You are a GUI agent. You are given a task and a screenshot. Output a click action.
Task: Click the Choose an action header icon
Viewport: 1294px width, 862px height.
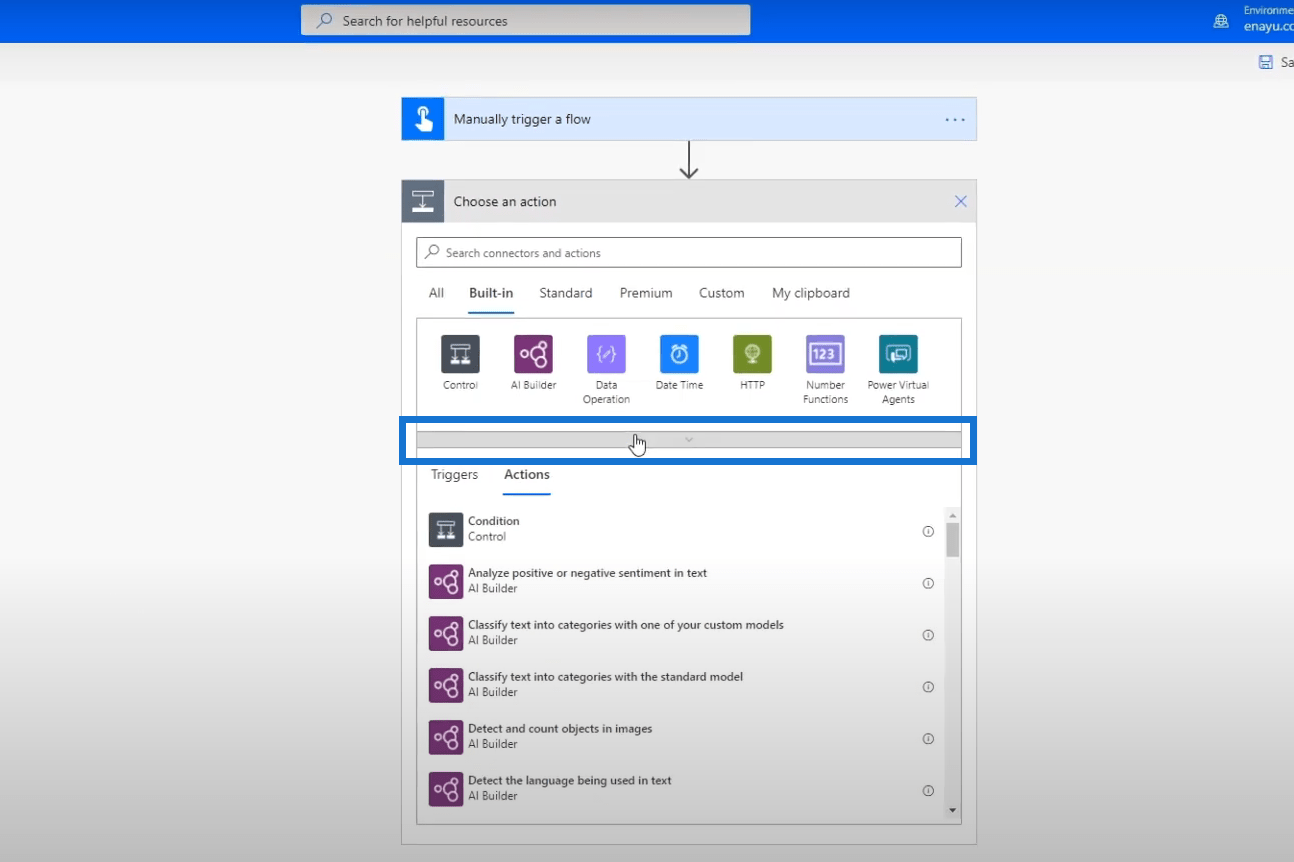(423, 201)
